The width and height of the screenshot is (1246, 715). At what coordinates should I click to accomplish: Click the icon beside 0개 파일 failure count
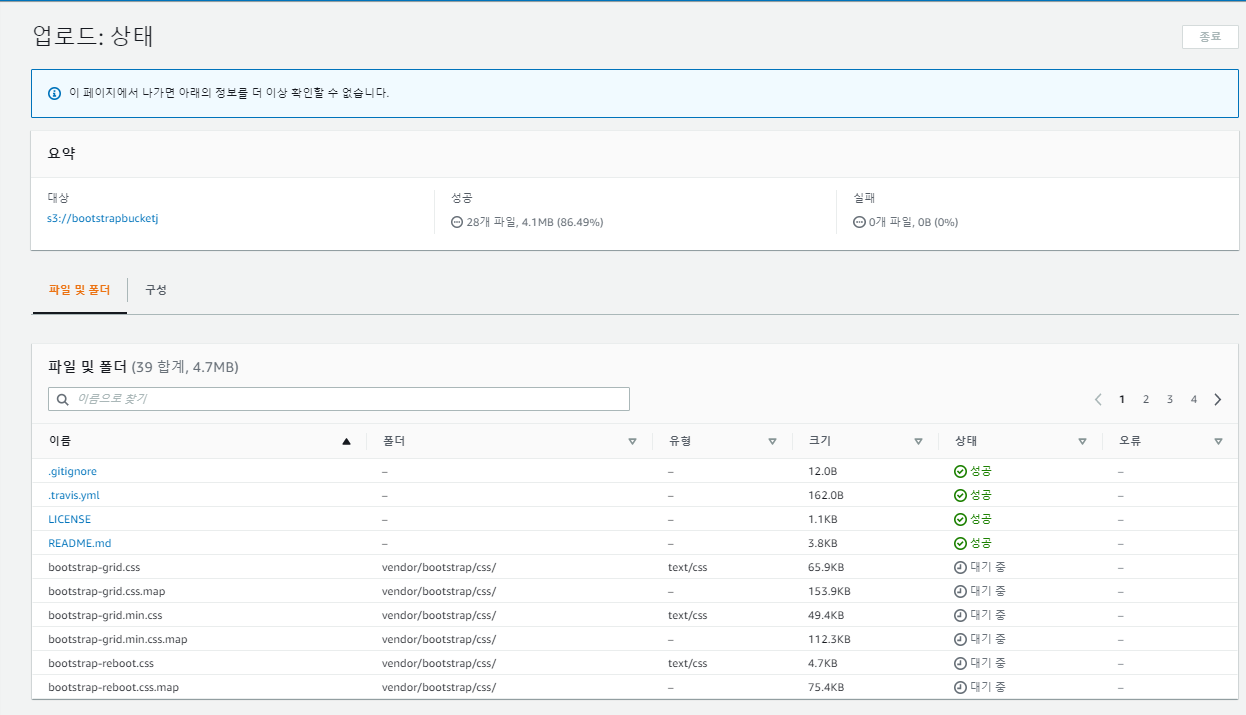859,222
